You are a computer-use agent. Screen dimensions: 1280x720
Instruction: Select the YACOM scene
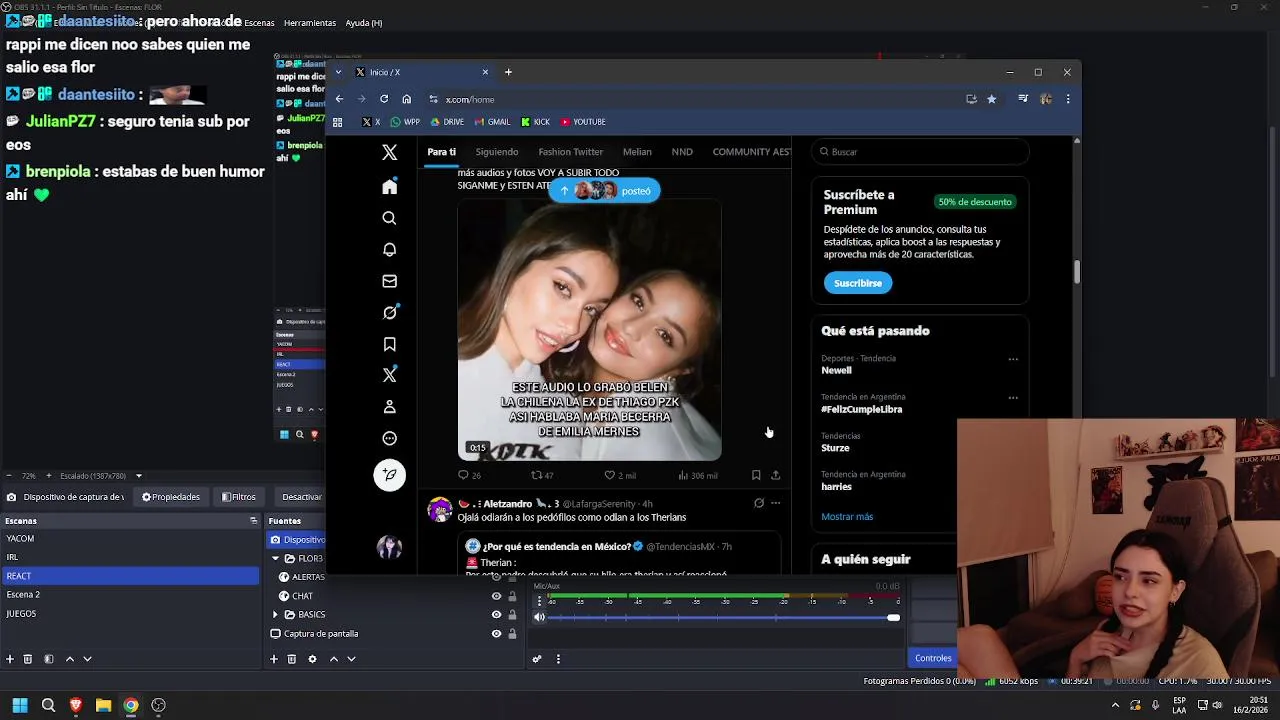click(130, 539)
